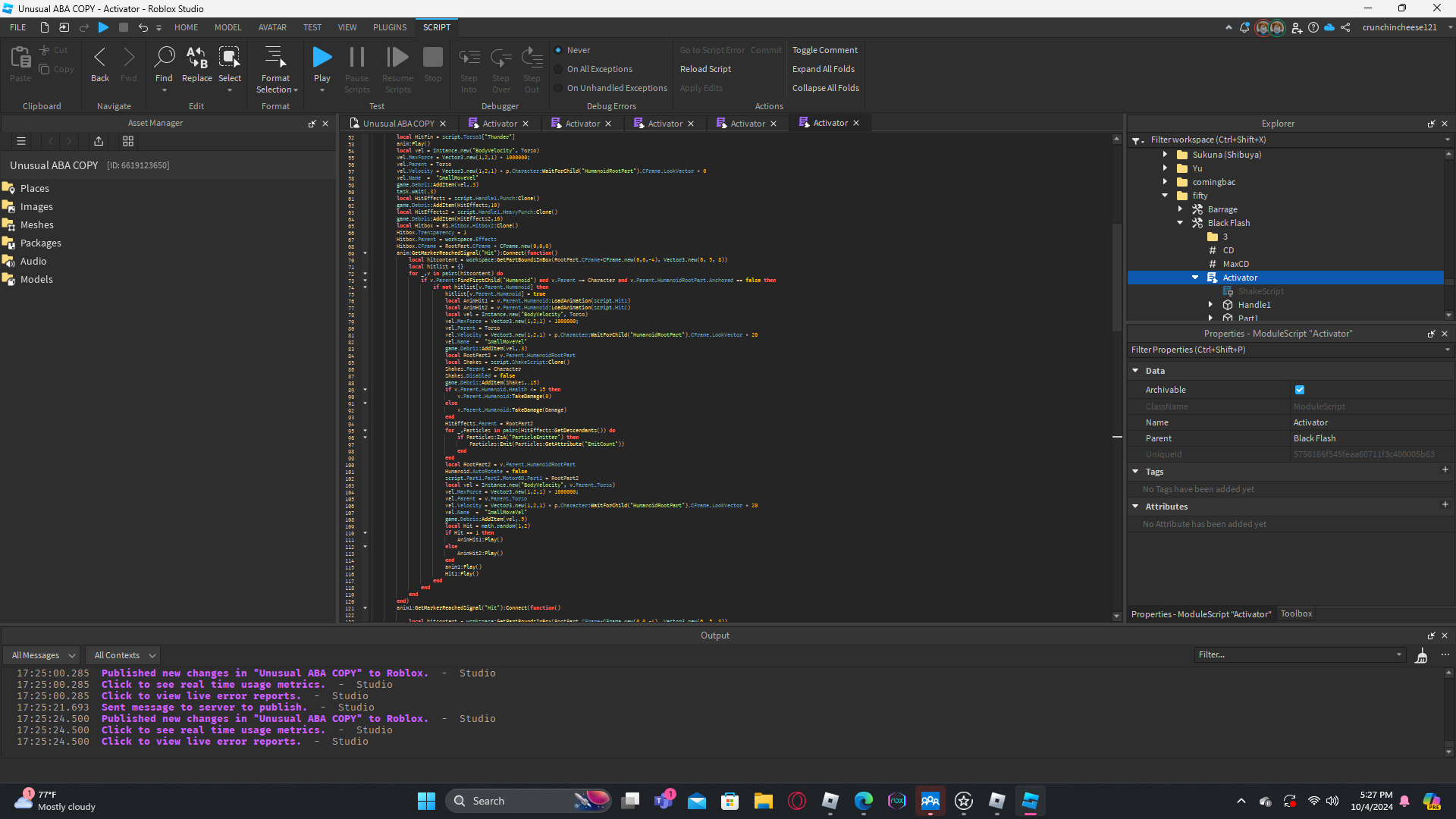Click the notifications bell in the top bar
1456x819 pixels.
tap(1244, 27)
